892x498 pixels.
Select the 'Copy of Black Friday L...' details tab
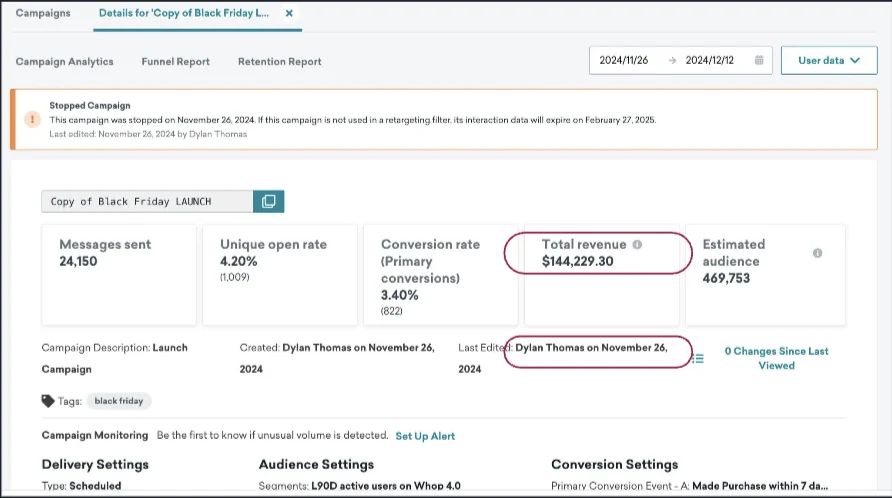184,13
